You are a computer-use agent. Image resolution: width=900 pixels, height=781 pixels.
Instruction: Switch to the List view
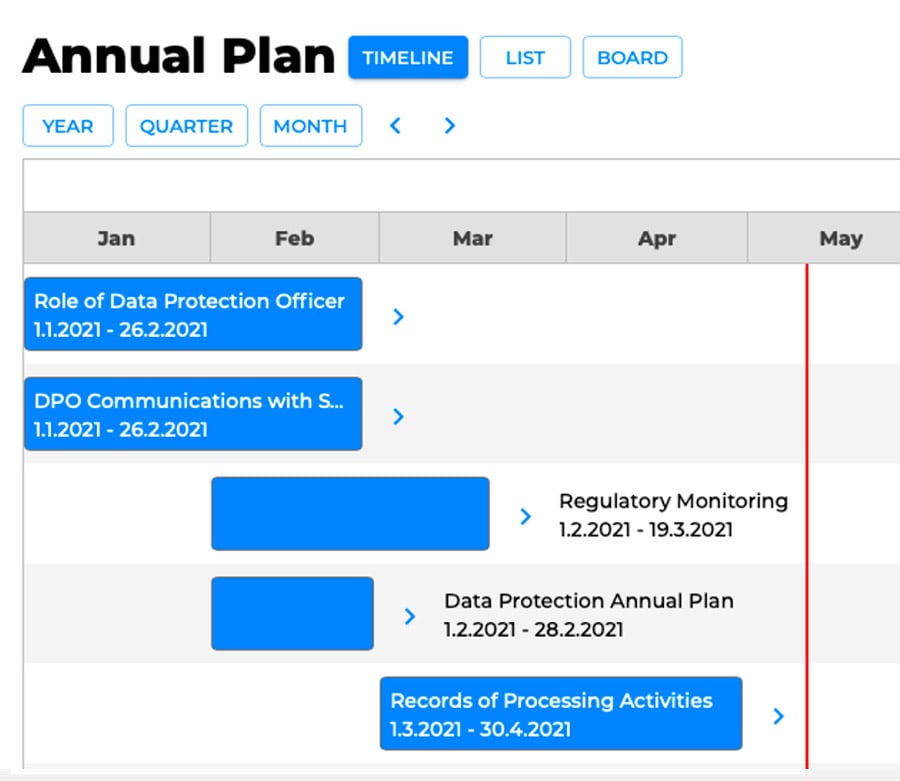(x=525, y=58)
